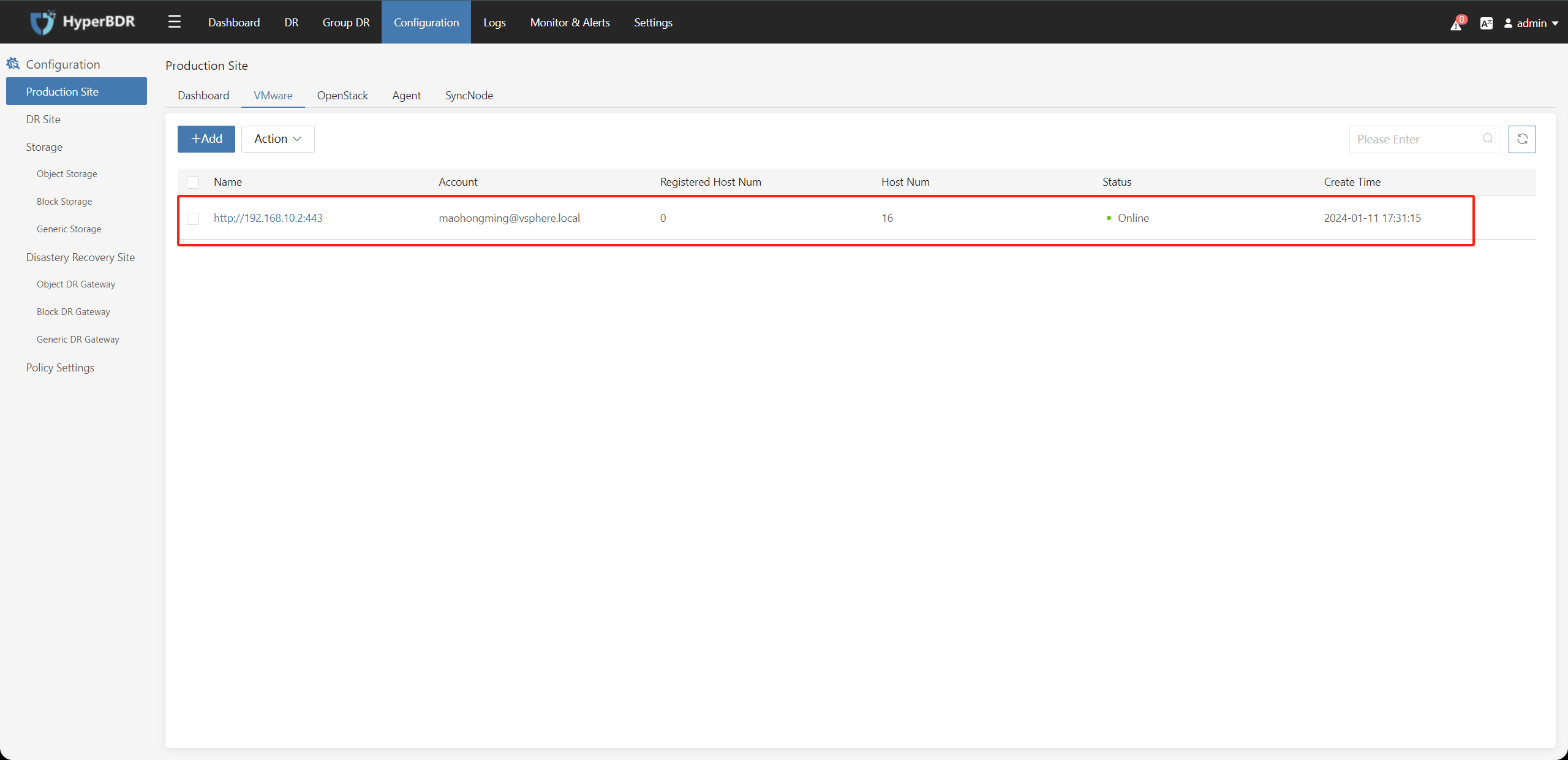1568x760 pixels.
Task: Expand the admin user dropdown
Action: (x=1530, y=22)
